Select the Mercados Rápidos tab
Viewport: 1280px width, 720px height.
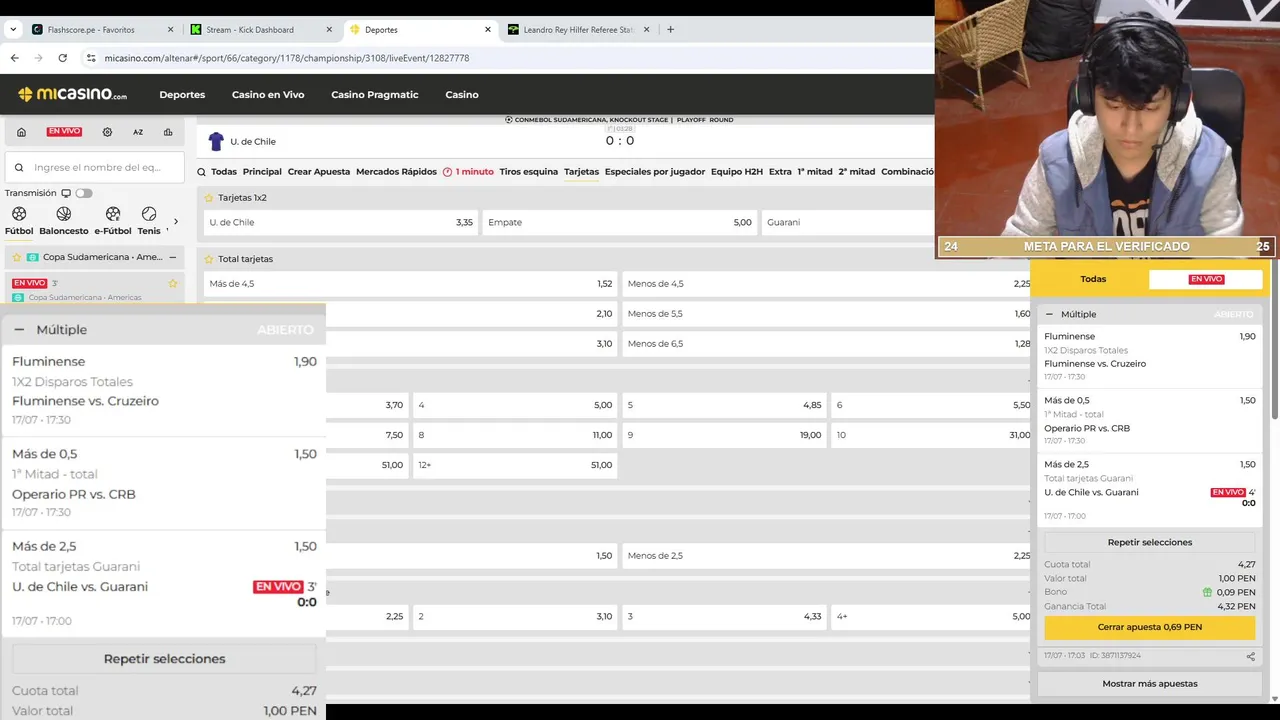[396, 172]
